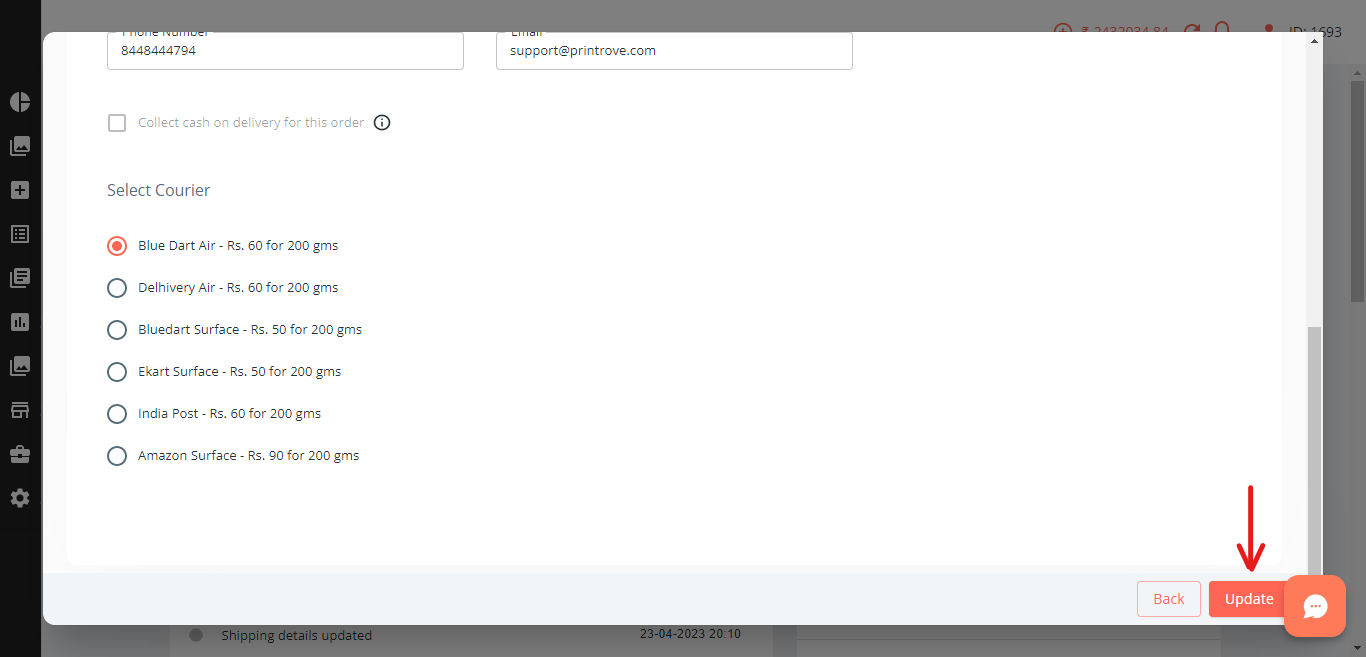Viewport: 1366px width, 657px height.
Task: Open the live chat bubble widget
Action: tap(1315, 606)
